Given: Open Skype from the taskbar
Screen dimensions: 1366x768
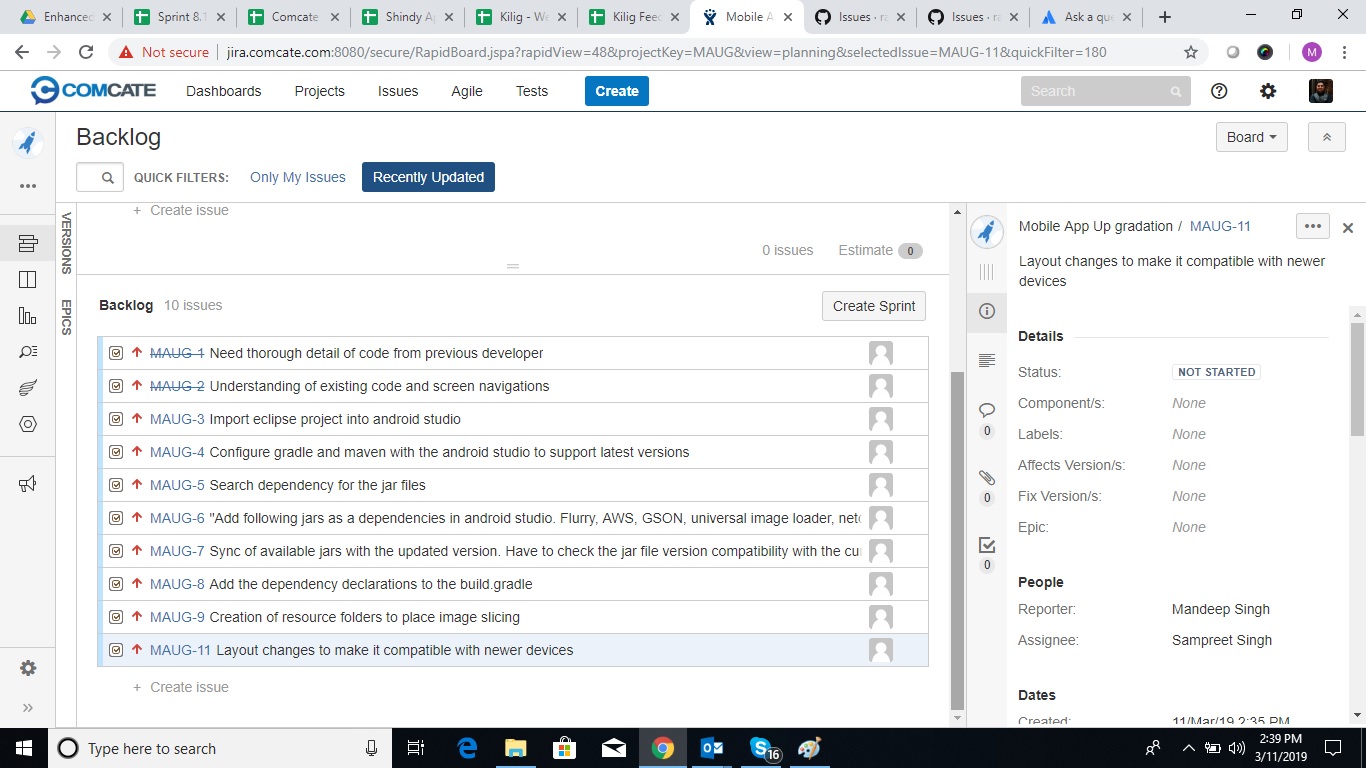Looking at the screenshot, I should [763, 748].
